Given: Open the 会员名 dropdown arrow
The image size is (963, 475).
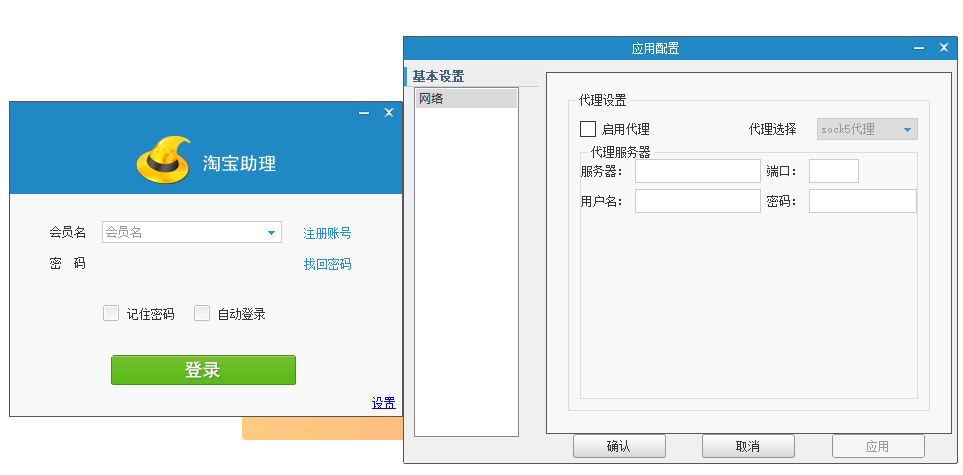Looking at the screenshot, I should [x=271, y=233].
